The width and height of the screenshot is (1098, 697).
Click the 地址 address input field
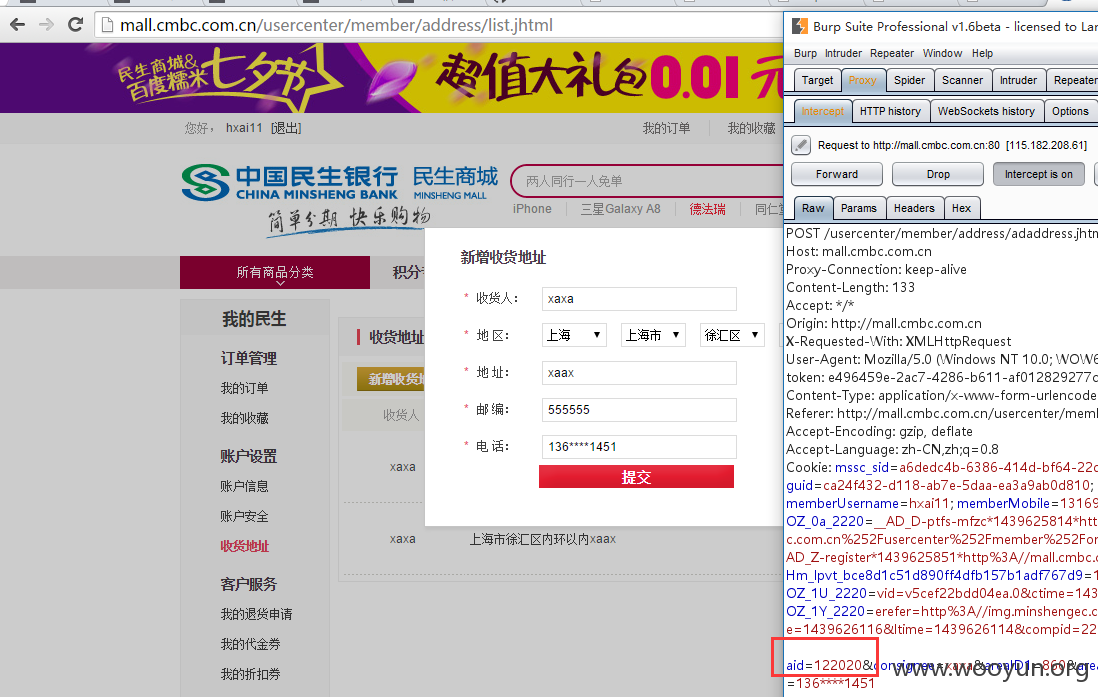tap(639, 373)
